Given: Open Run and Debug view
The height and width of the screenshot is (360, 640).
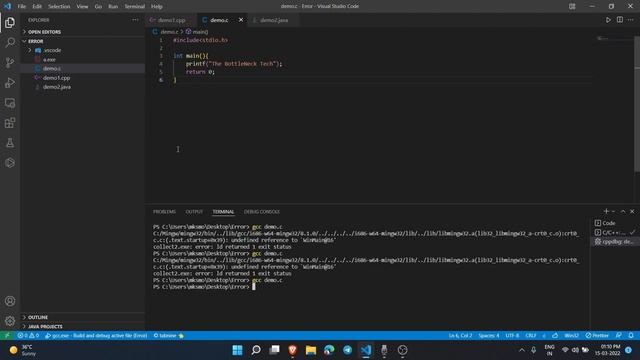Looking at the screenshot, I should (x=10, y=82).
